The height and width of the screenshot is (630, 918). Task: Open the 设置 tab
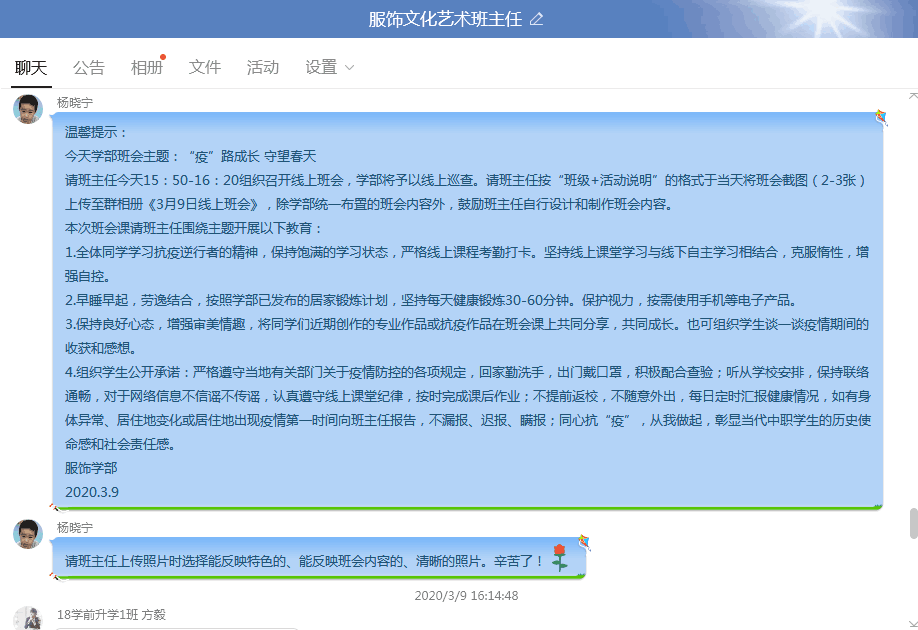(x=321, y=68)
